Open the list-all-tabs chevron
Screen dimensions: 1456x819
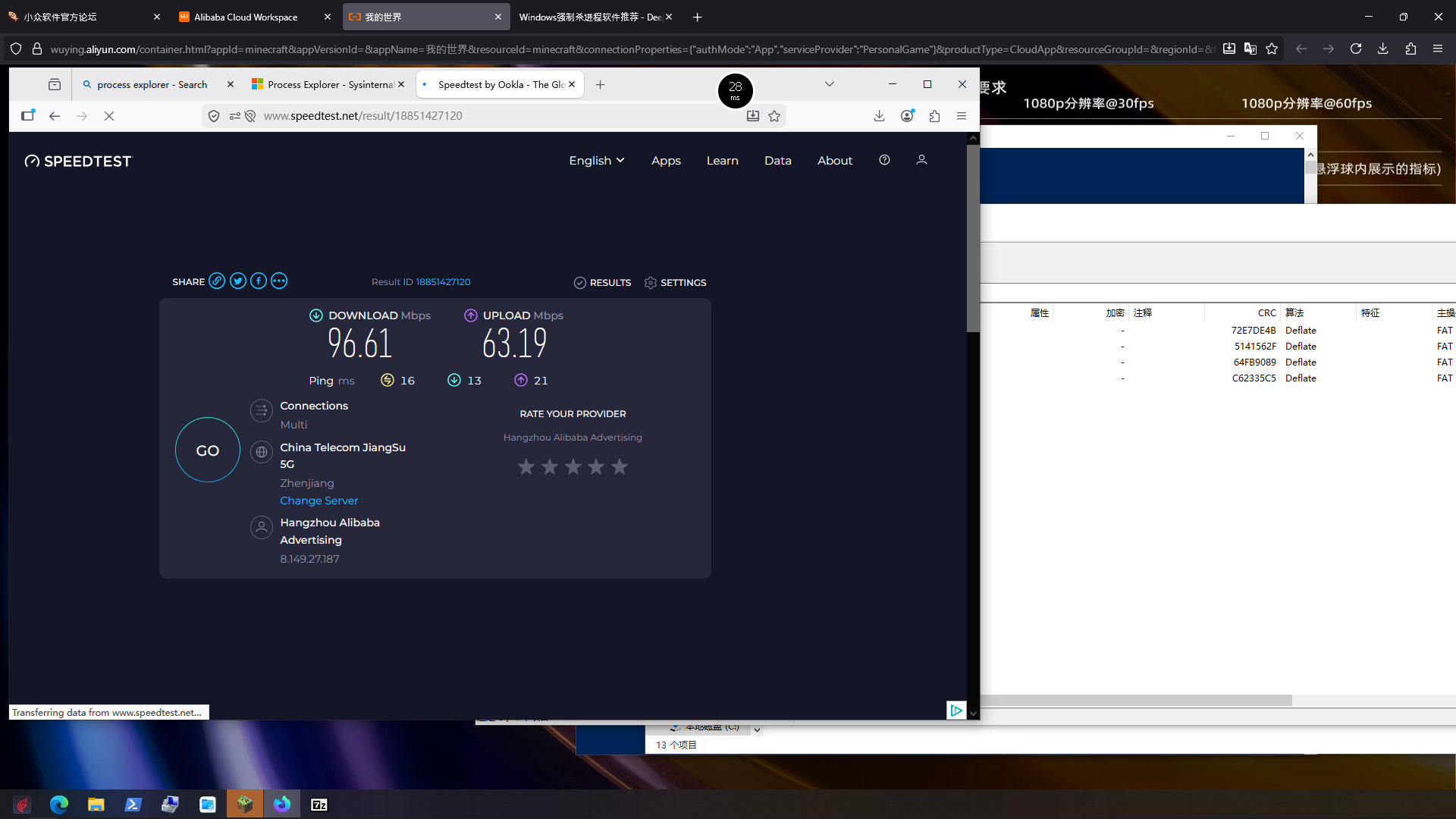tap(829, 84)
